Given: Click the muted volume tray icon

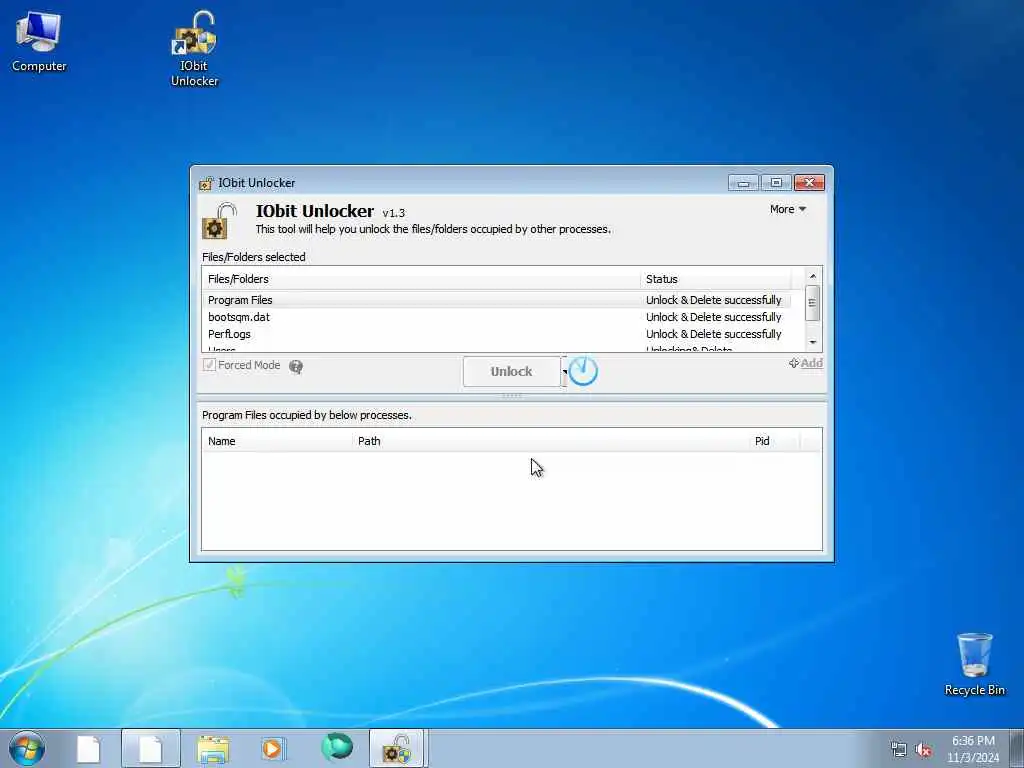Looking at the screenshot, I should 923,750.
